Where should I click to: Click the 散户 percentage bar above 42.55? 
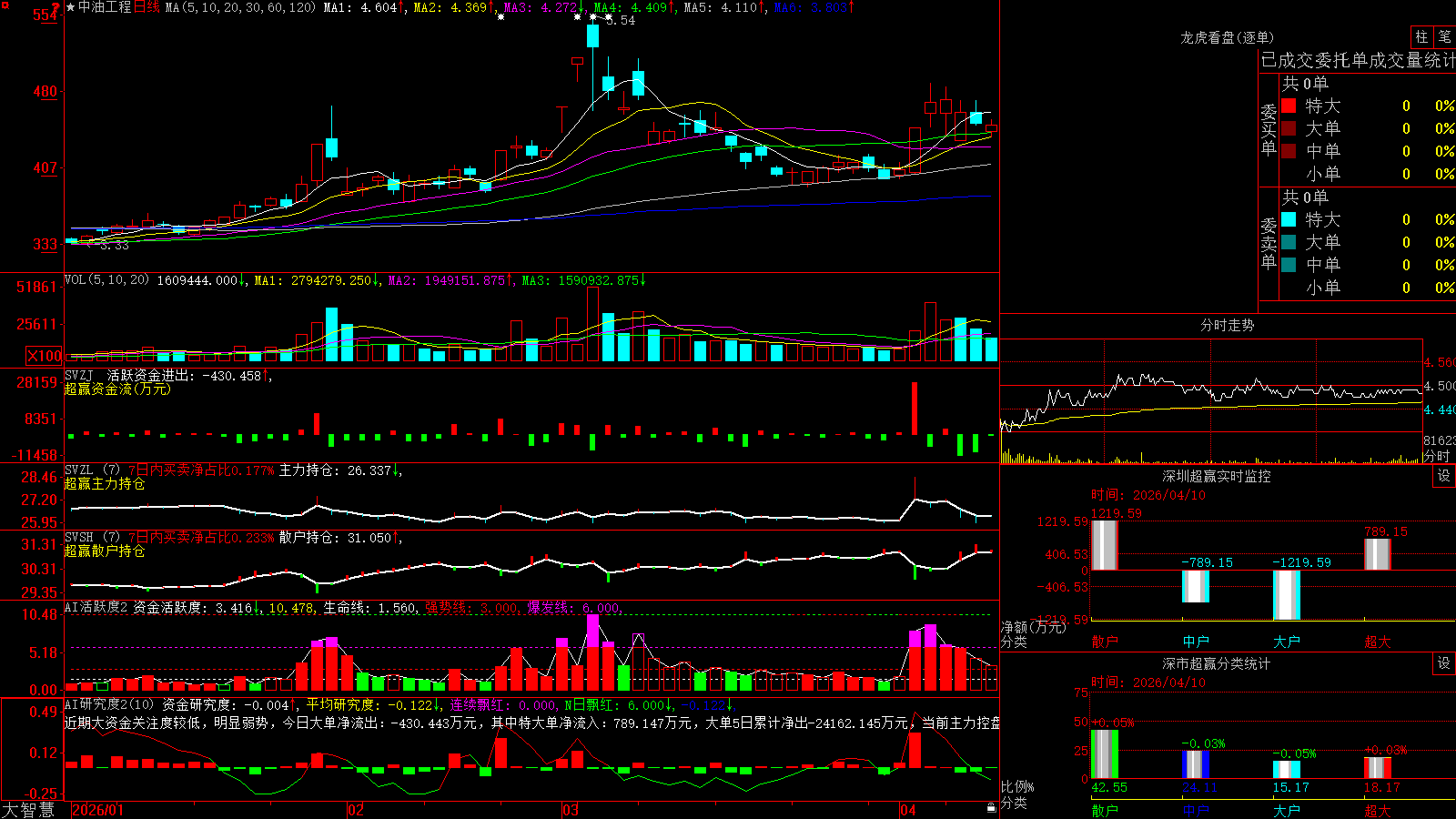tap(1105, 754)
